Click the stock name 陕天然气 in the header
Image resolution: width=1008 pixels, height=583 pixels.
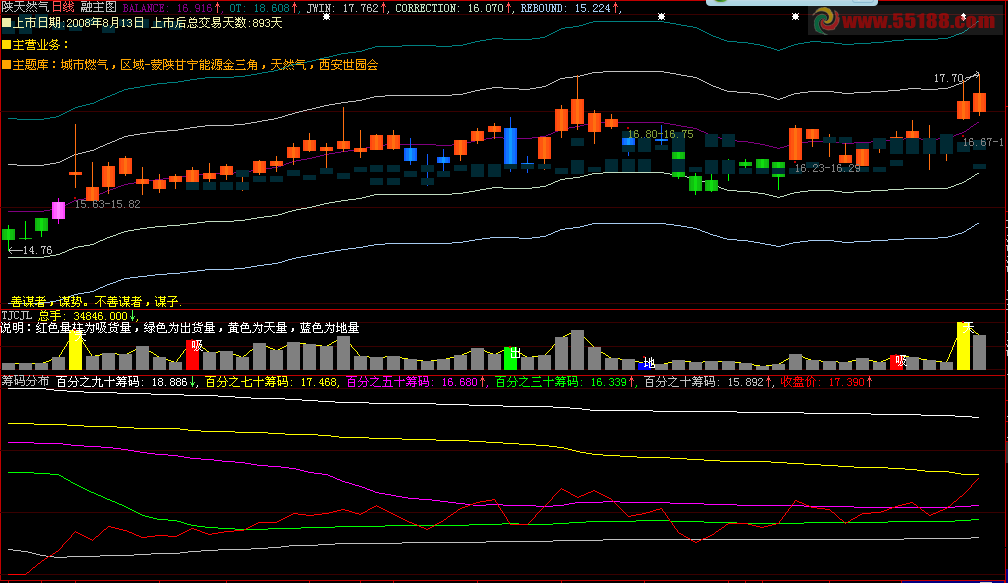pyautogui.click(x=25, y=7)
